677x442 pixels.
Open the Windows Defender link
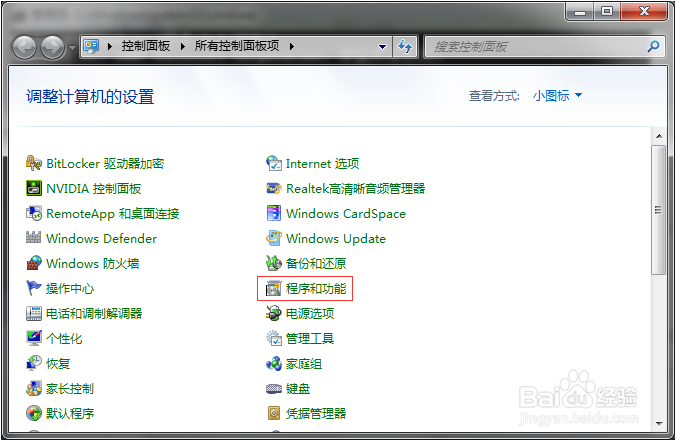tap(101, 239)
